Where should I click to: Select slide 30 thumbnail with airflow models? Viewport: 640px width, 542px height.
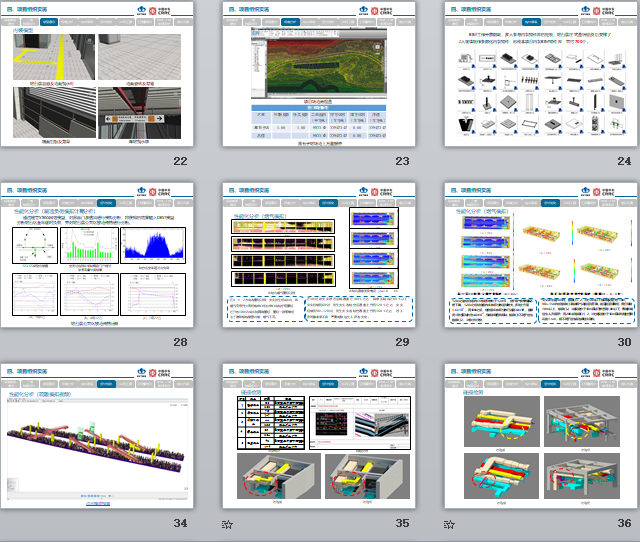point(540,255)
